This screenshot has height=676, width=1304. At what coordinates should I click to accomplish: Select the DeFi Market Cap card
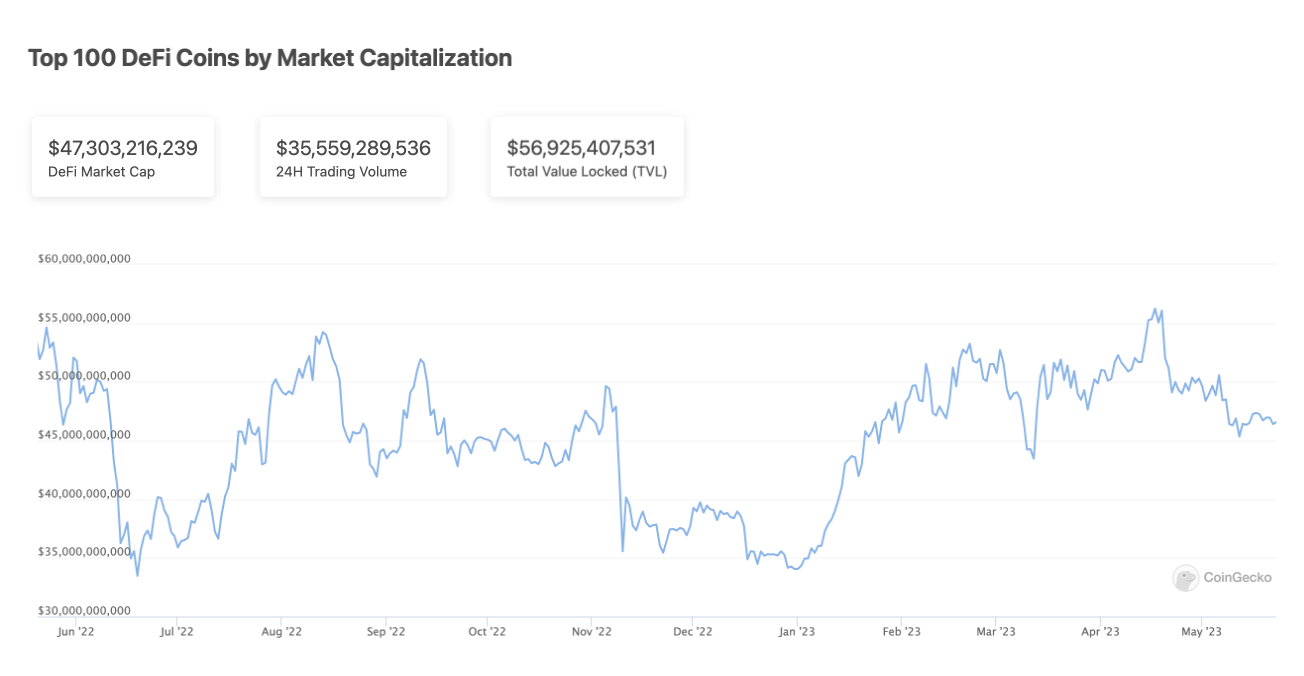(x=123, y=157)
